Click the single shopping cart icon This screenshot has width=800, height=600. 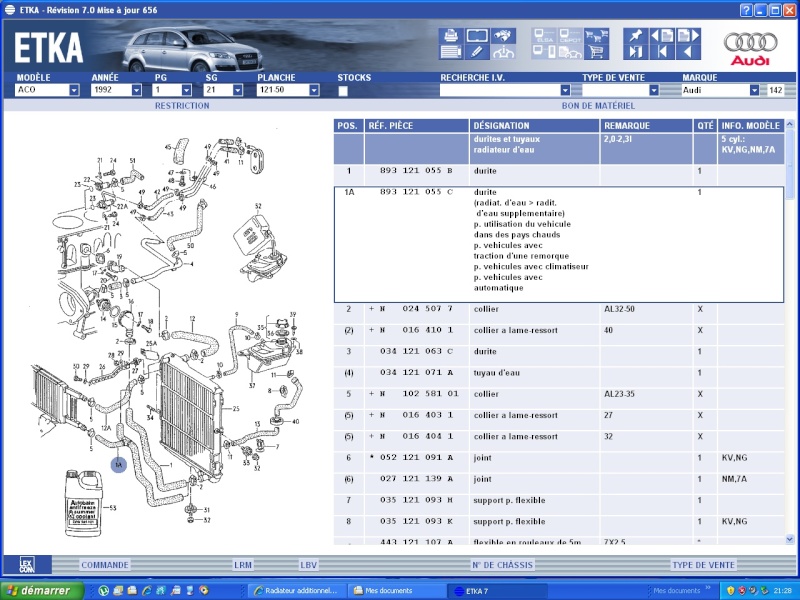(596, 52)
